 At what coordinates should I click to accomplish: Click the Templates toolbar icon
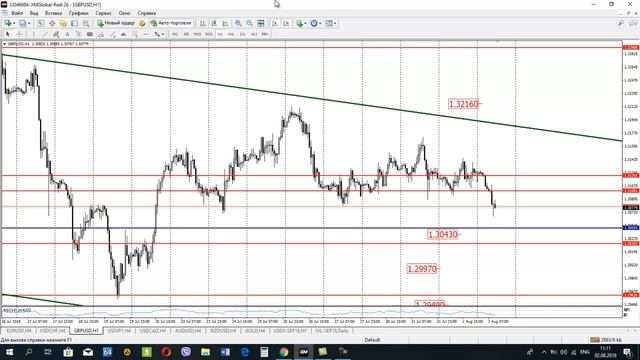(329, 23)
